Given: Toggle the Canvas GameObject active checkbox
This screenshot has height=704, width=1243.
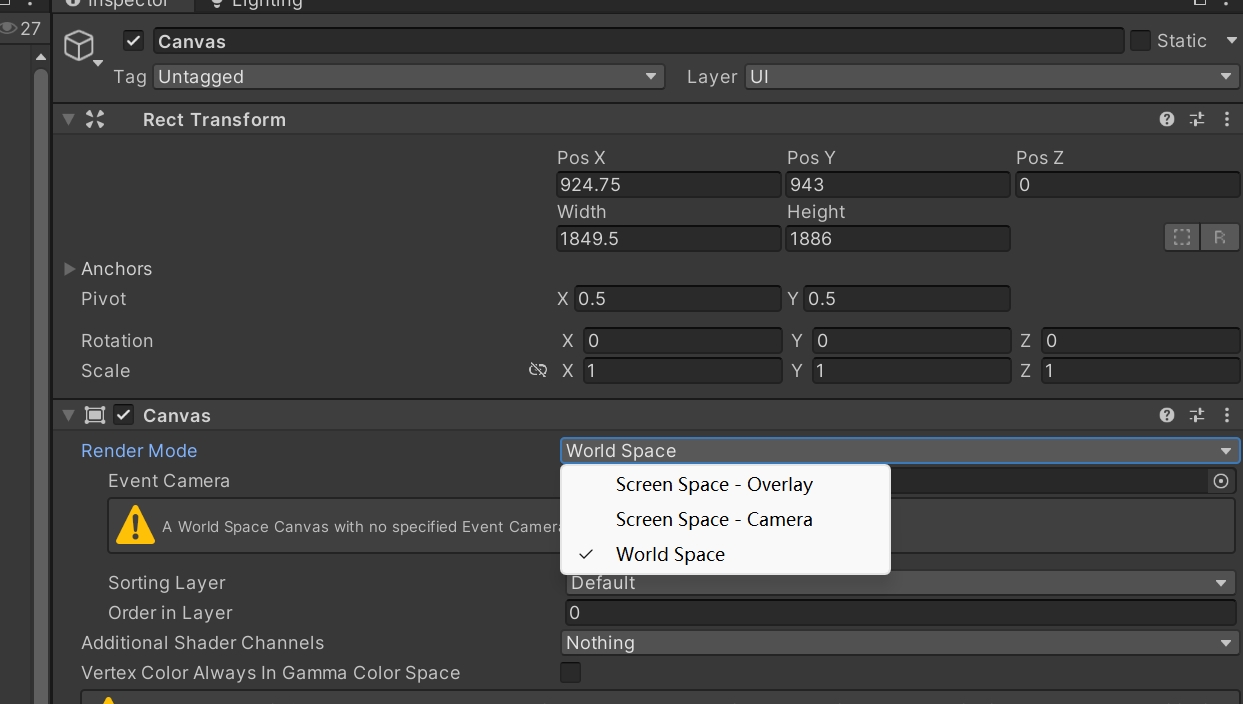Looking at the screenshot, I should point(133,41).
